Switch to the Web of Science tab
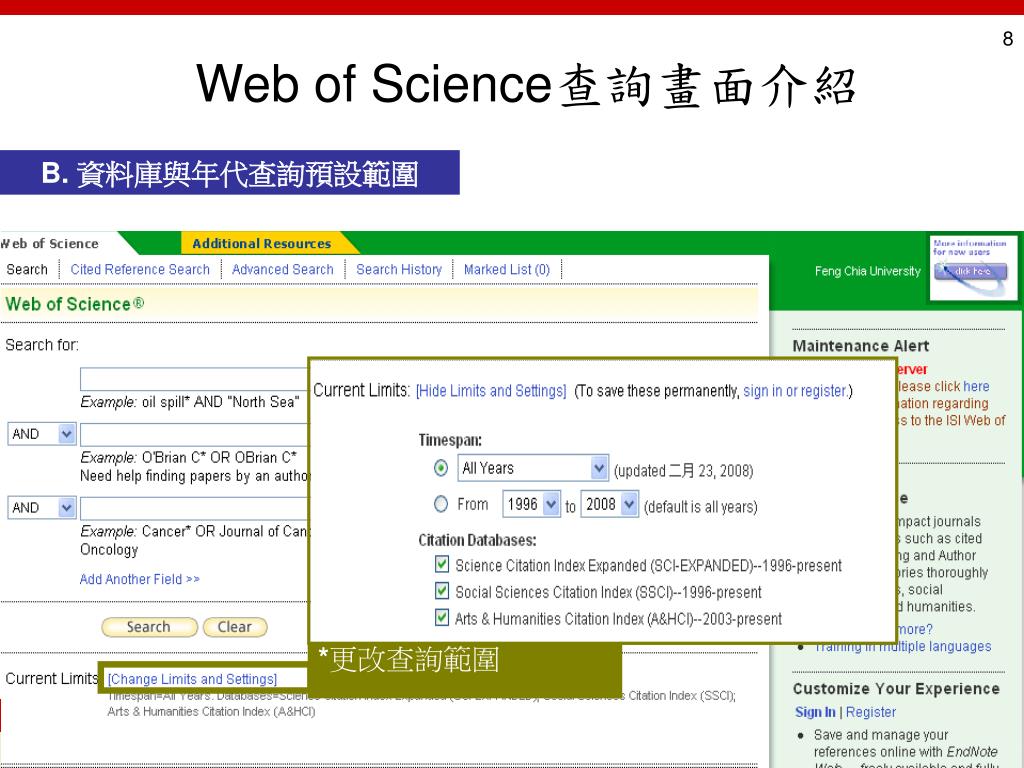Screen dimensions: 1024x768 pyautogui.click(x=50, y=244)
